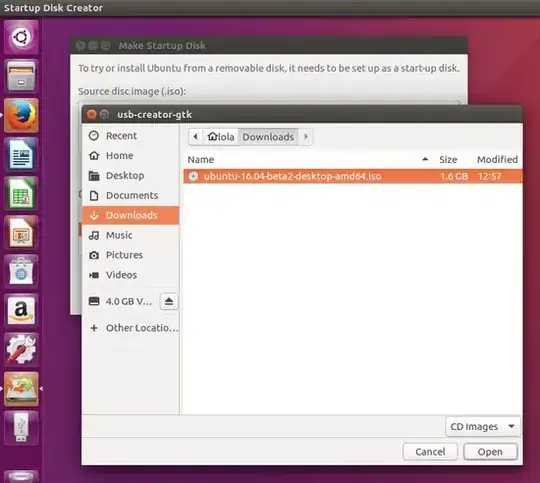
Task: Open CD Images file filter dropdown
Action: [x=482, y=427]
